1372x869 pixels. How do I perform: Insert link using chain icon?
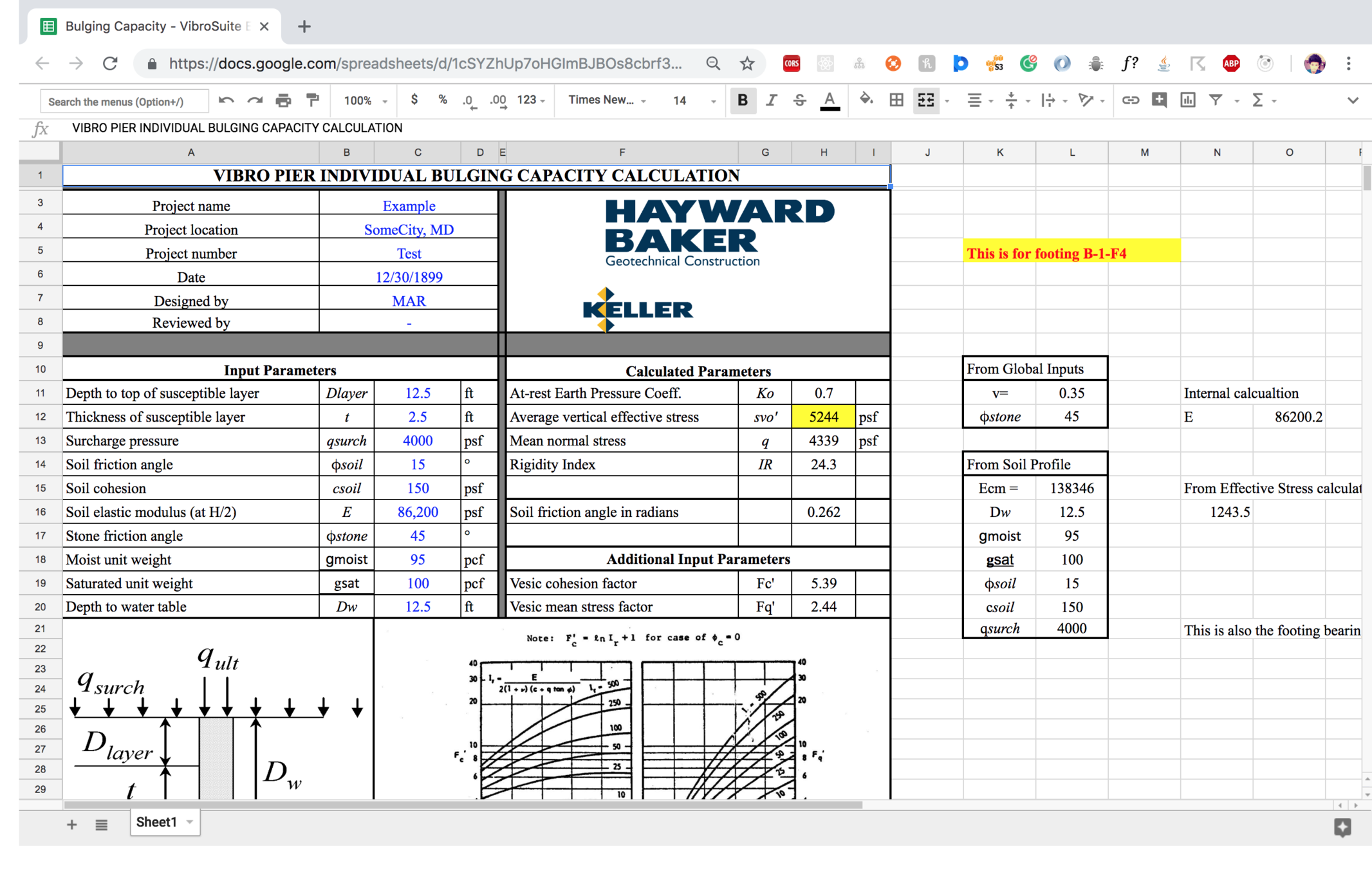[1130, 100]
